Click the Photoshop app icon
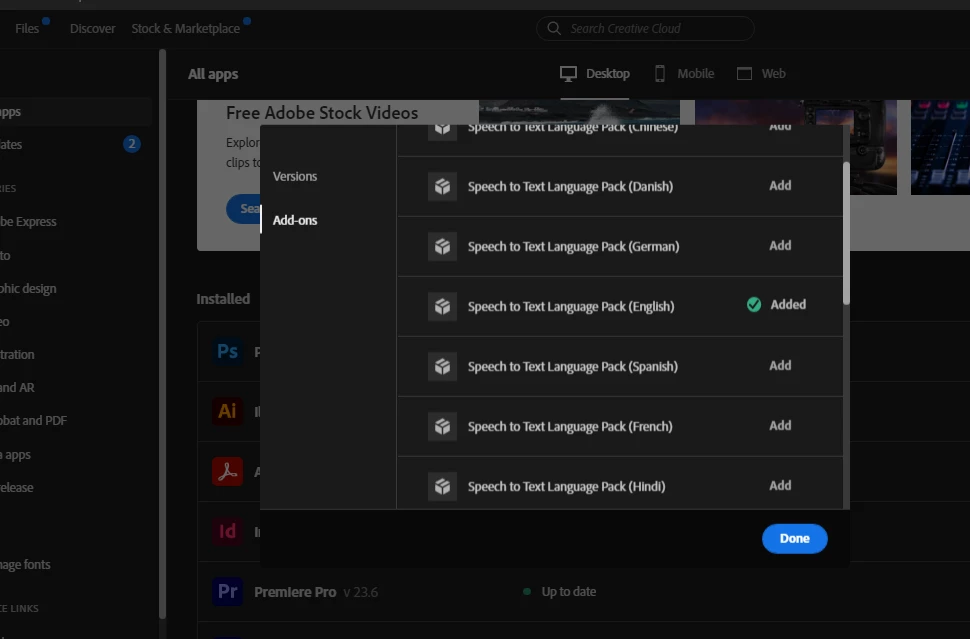970x639 pixels. point(228,351)
